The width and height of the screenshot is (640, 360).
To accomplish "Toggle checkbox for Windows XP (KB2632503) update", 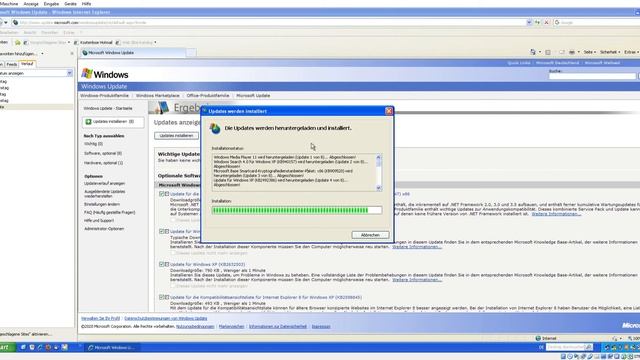I will pos(162,264).
